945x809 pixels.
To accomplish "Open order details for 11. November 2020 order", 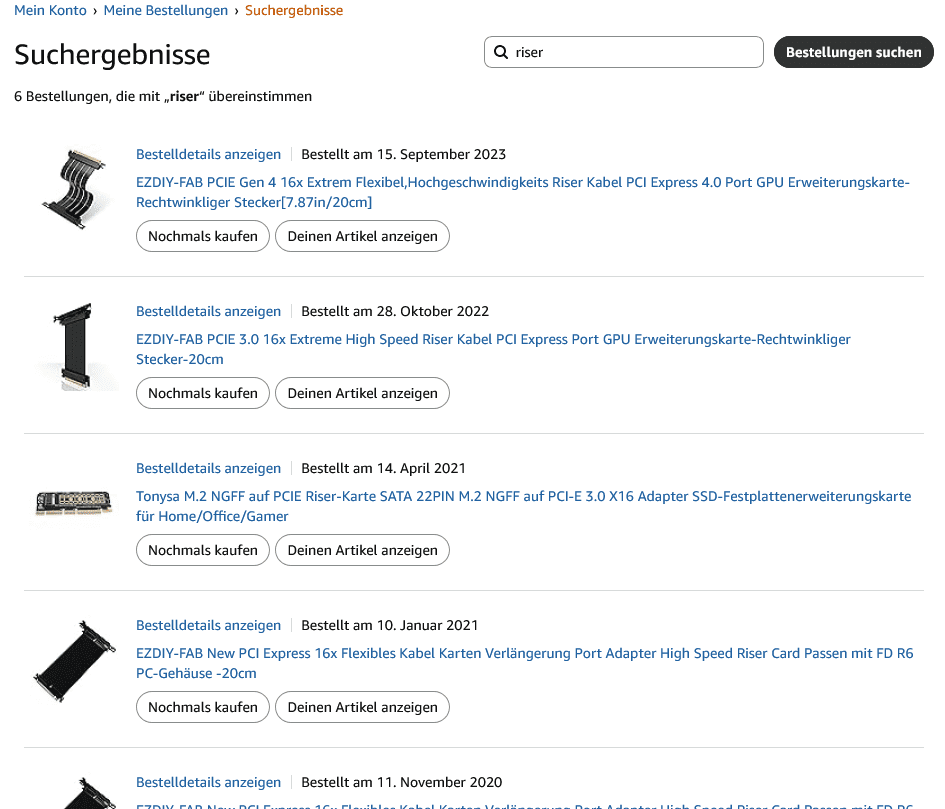I will click(x=208, y=782).
